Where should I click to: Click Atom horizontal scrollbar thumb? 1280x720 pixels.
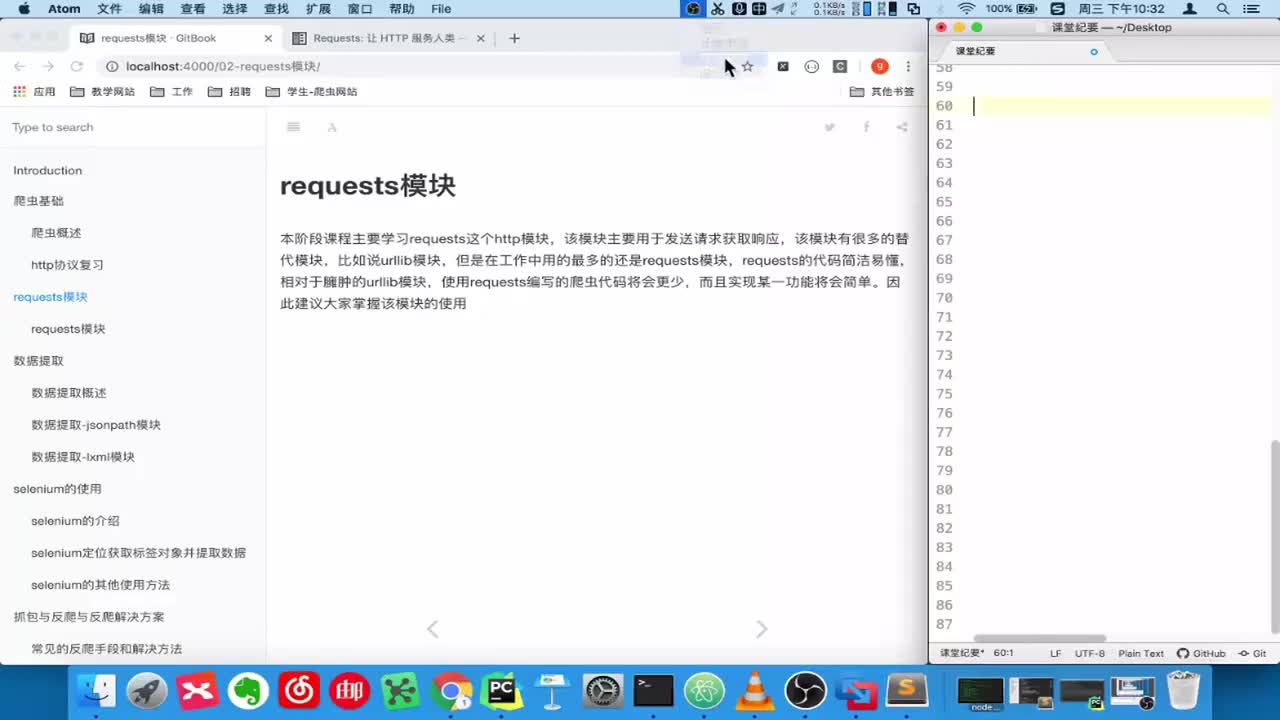pyautogui.click(x=1040, y=638)
